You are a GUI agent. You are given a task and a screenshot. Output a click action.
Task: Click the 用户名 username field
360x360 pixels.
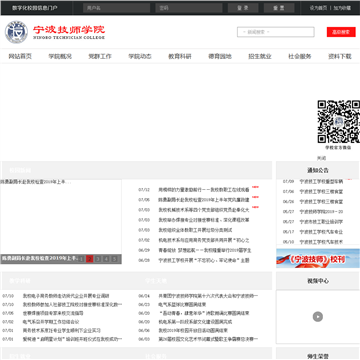[116, 8]
